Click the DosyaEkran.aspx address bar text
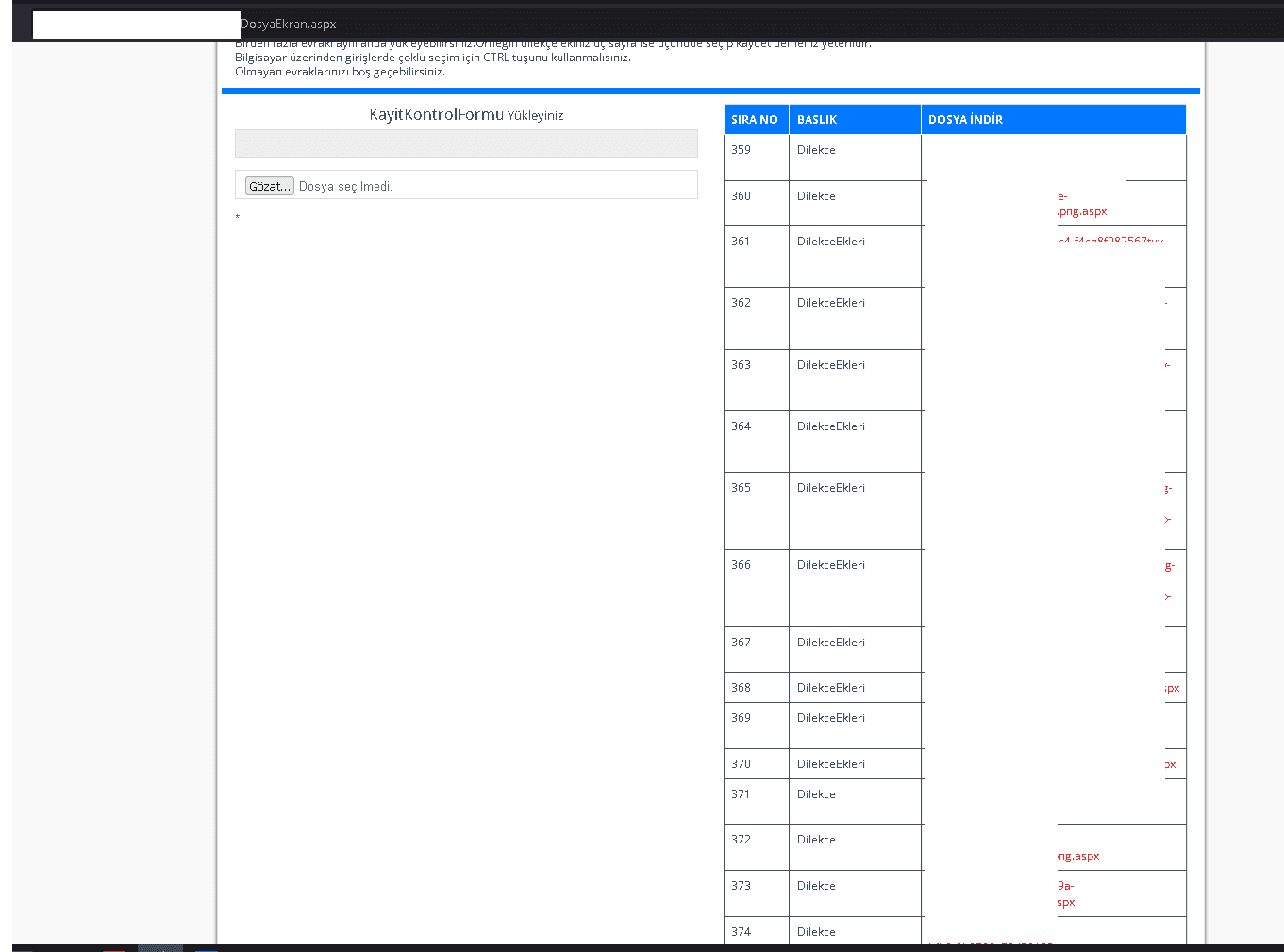1284x952 pixels. pos(289,25)
